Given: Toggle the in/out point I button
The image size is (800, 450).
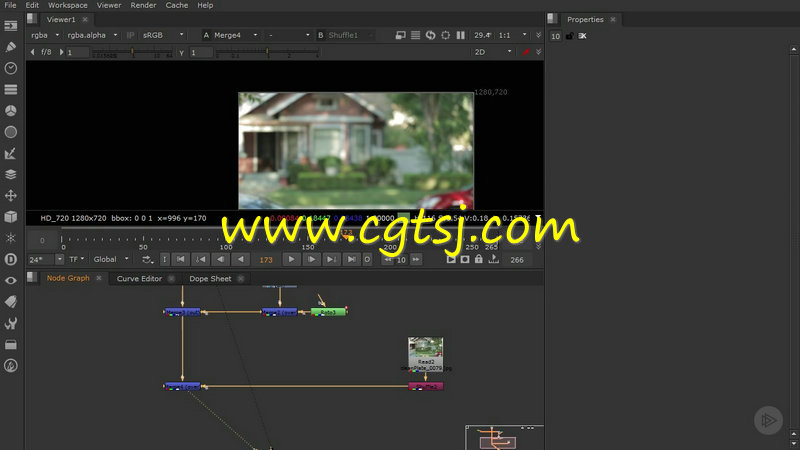Looking at the screenshot, I should click(x=164, y=260).
